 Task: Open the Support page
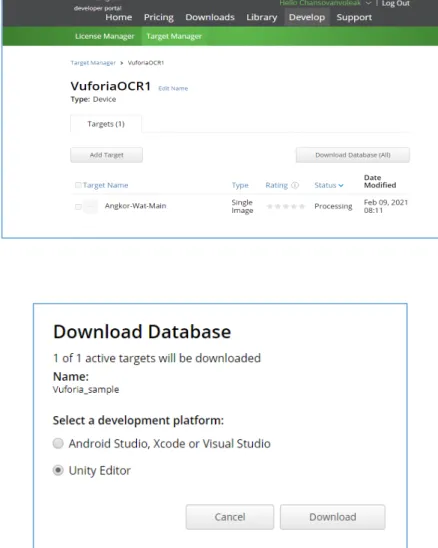[x=354, y=17]
